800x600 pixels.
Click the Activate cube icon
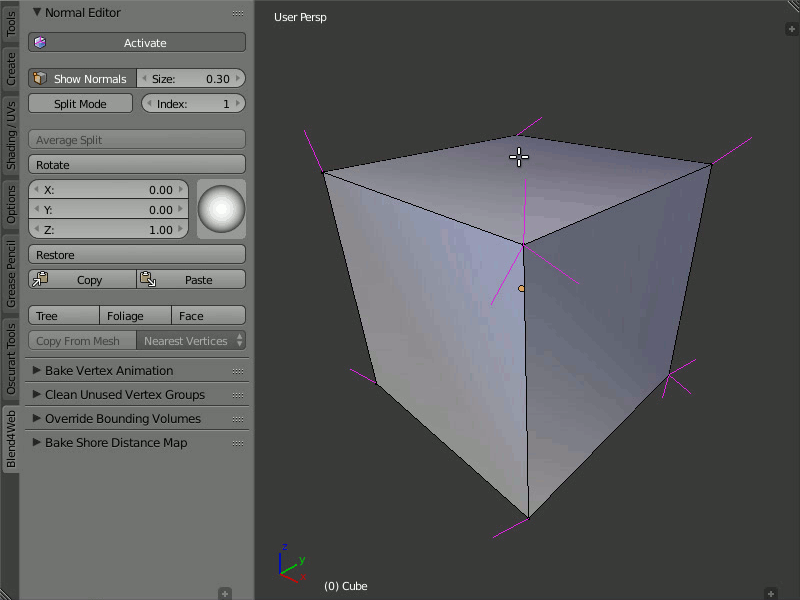(x=40, y=43)
